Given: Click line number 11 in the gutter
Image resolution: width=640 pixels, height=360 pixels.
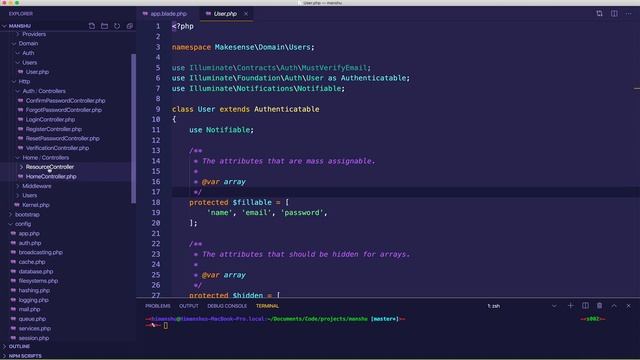Looking at the screenshot, I should tap(156, 130).
